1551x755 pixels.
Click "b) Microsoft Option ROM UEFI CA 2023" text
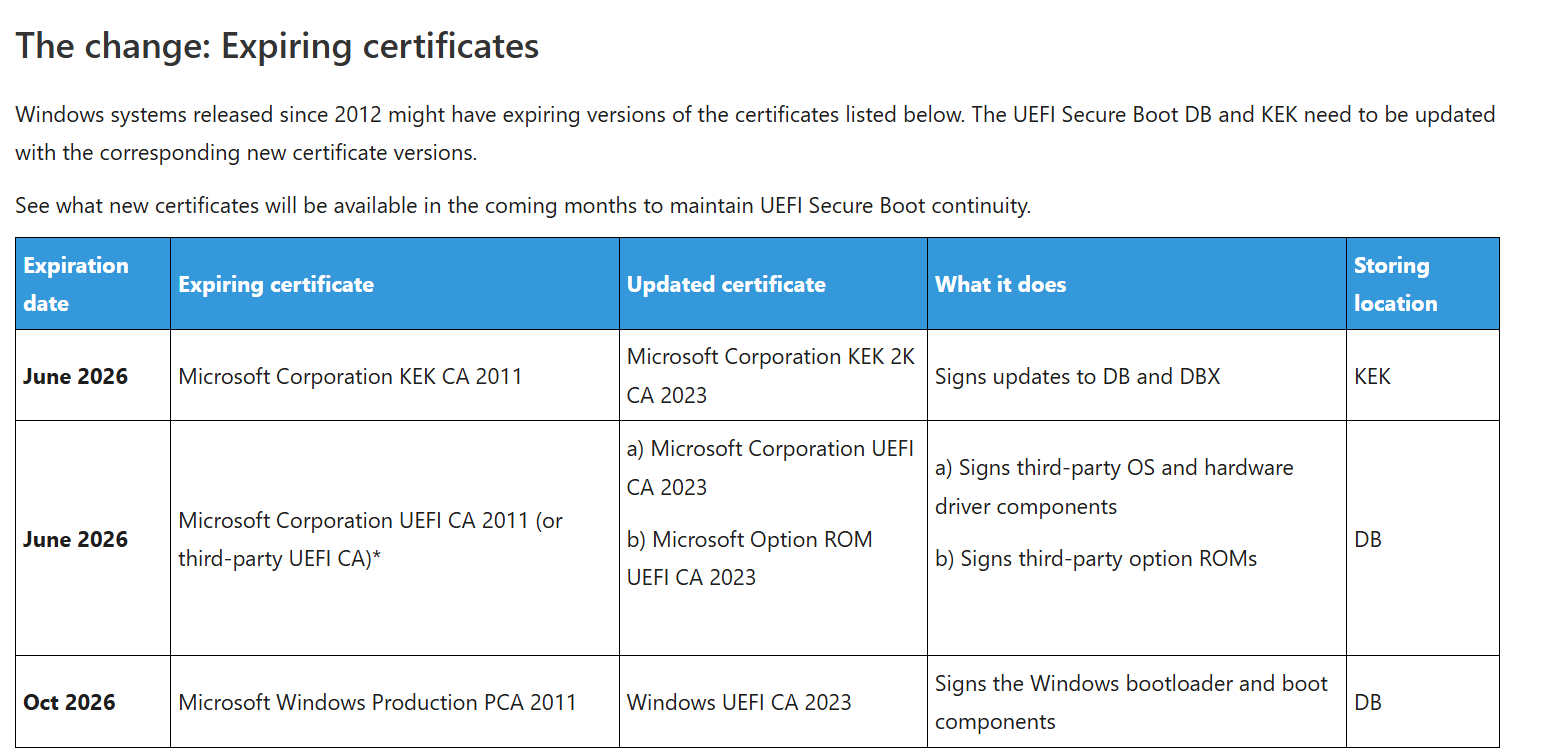tap(749, 558)
